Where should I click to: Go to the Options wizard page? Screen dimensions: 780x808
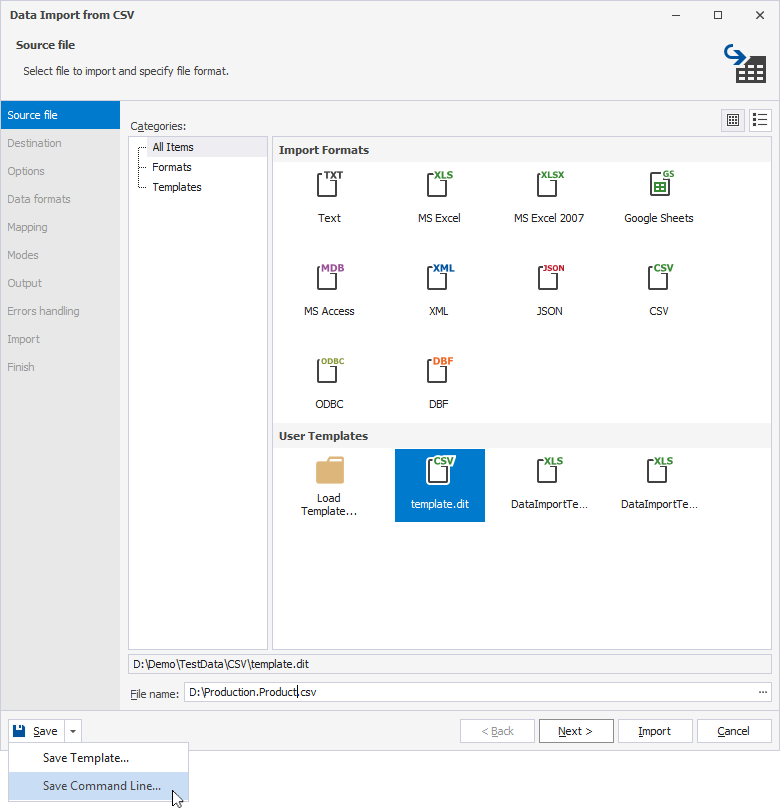point(60,171)
